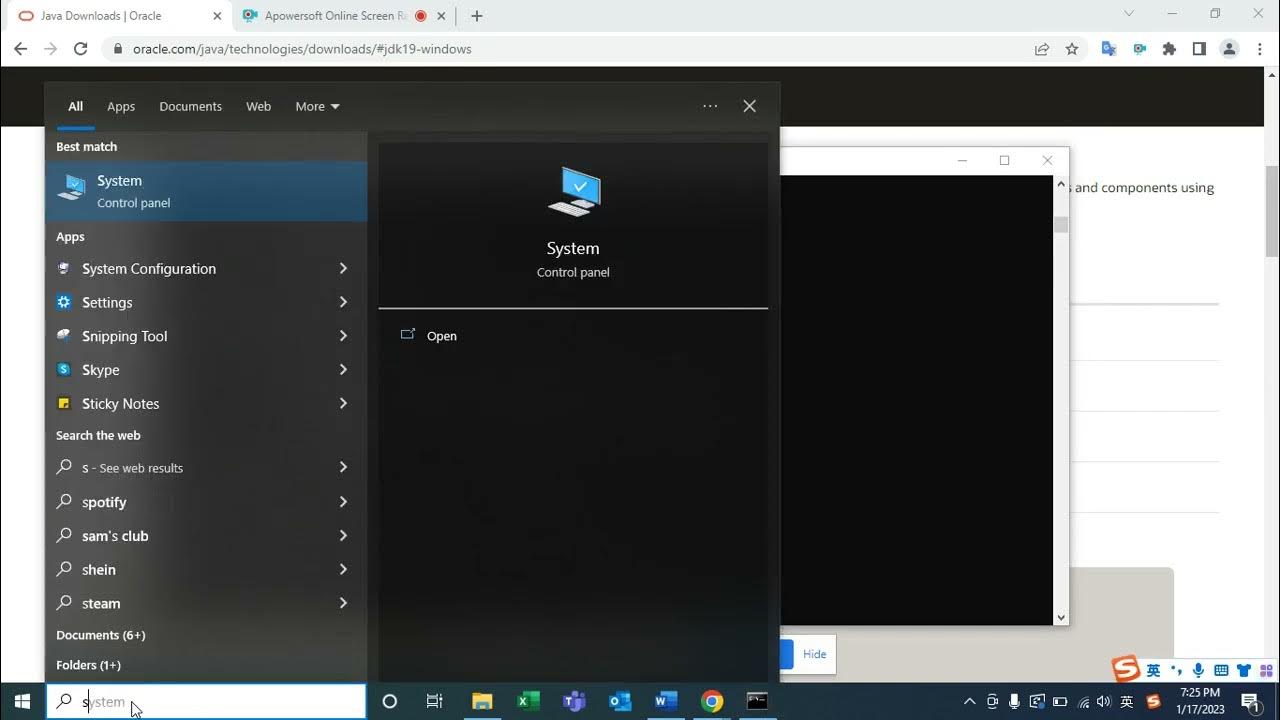Close the Java Downloads tab
The height and width of the screenshot is (720, 1280).
click(217, 16)
